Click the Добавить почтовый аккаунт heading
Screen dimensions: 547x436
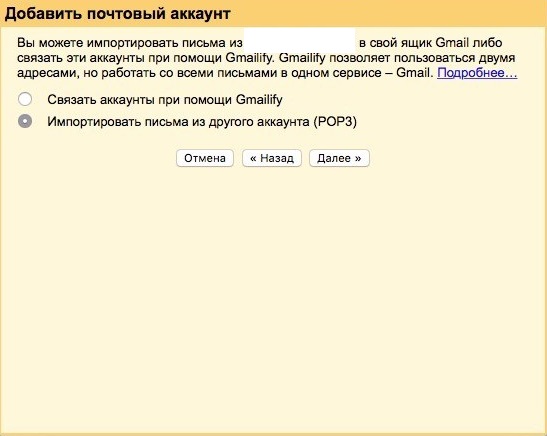[118, 14]
